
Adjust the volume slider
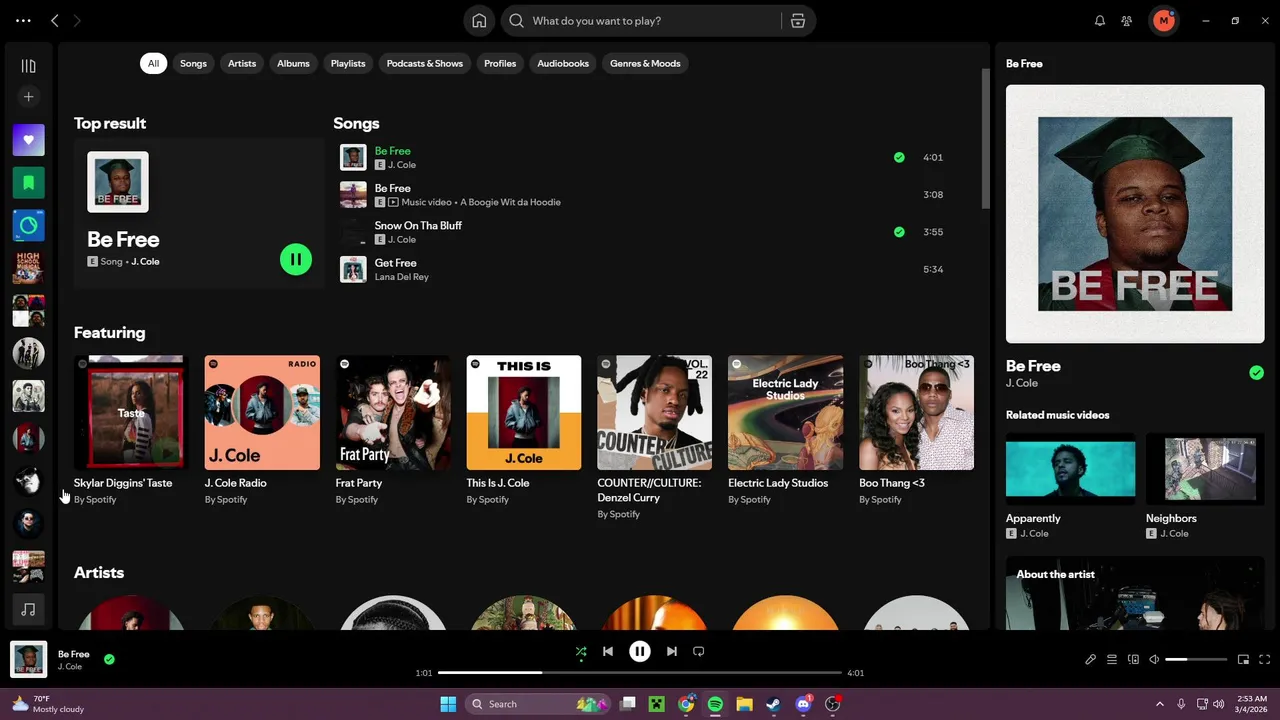(x=1196, y=660)
